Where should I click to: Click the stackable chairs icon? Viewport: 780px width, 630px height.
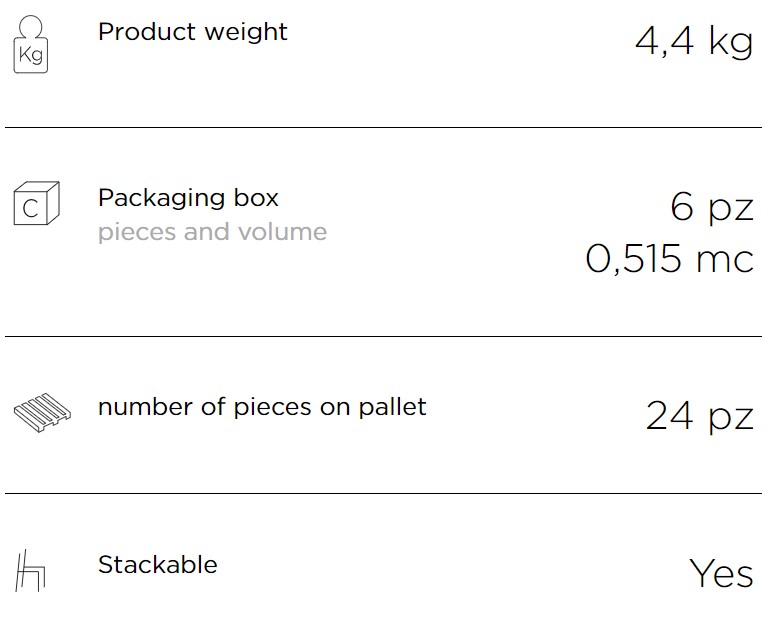[30, 571]
